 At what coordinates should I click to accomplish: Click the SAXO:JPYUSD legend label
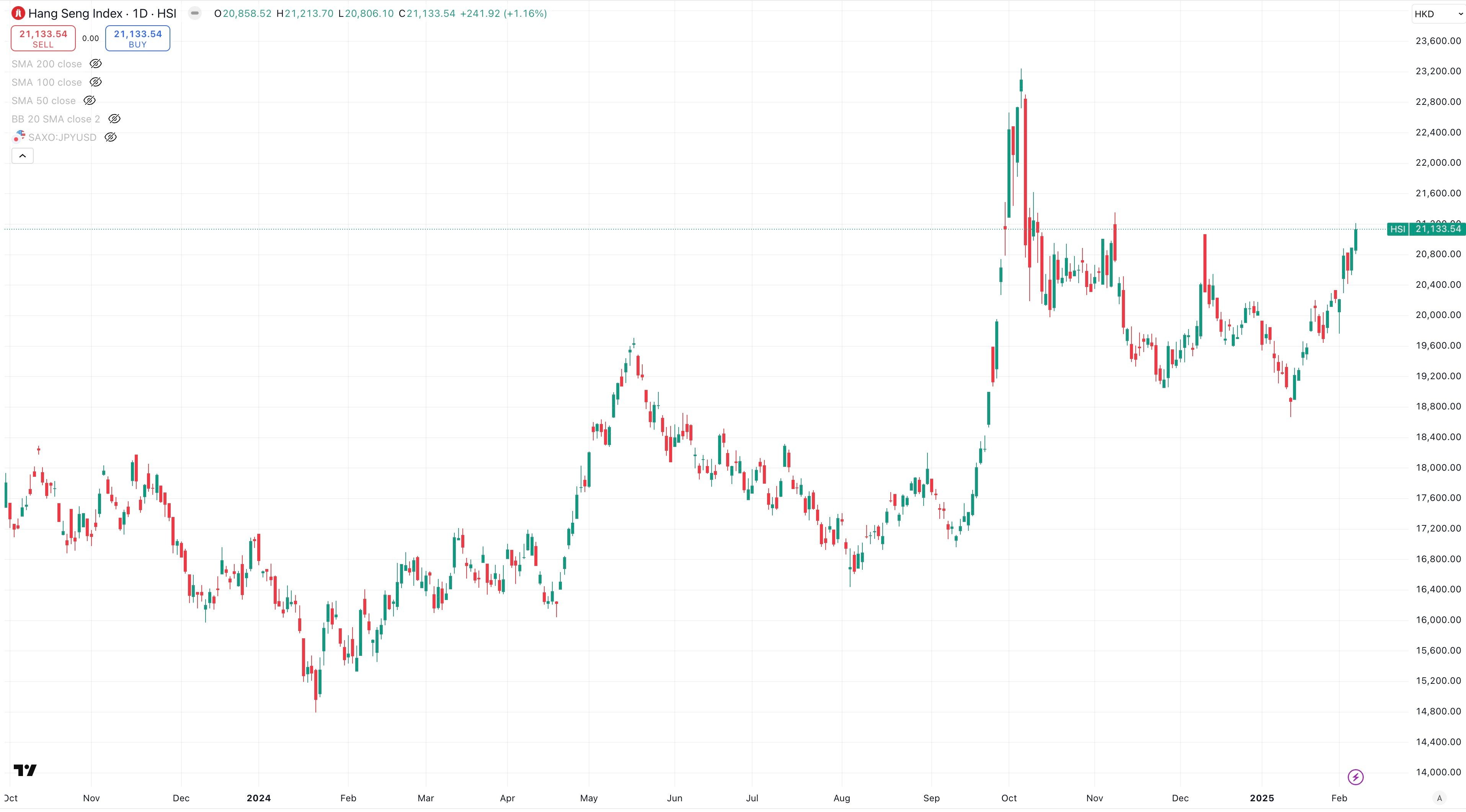[63, 137]
